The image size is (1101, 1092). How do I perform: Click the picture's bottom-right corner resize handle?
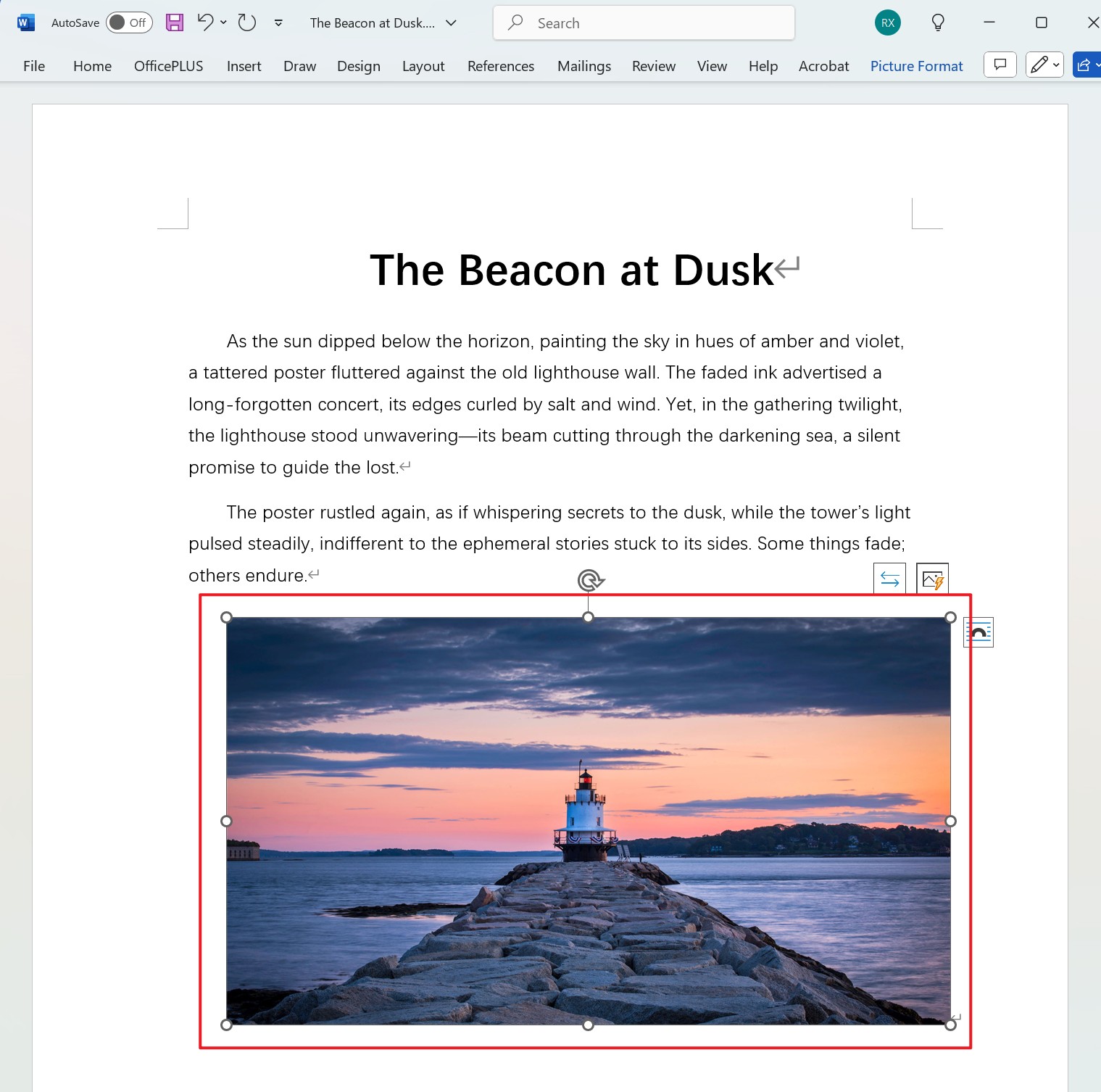coord(950,1025)
